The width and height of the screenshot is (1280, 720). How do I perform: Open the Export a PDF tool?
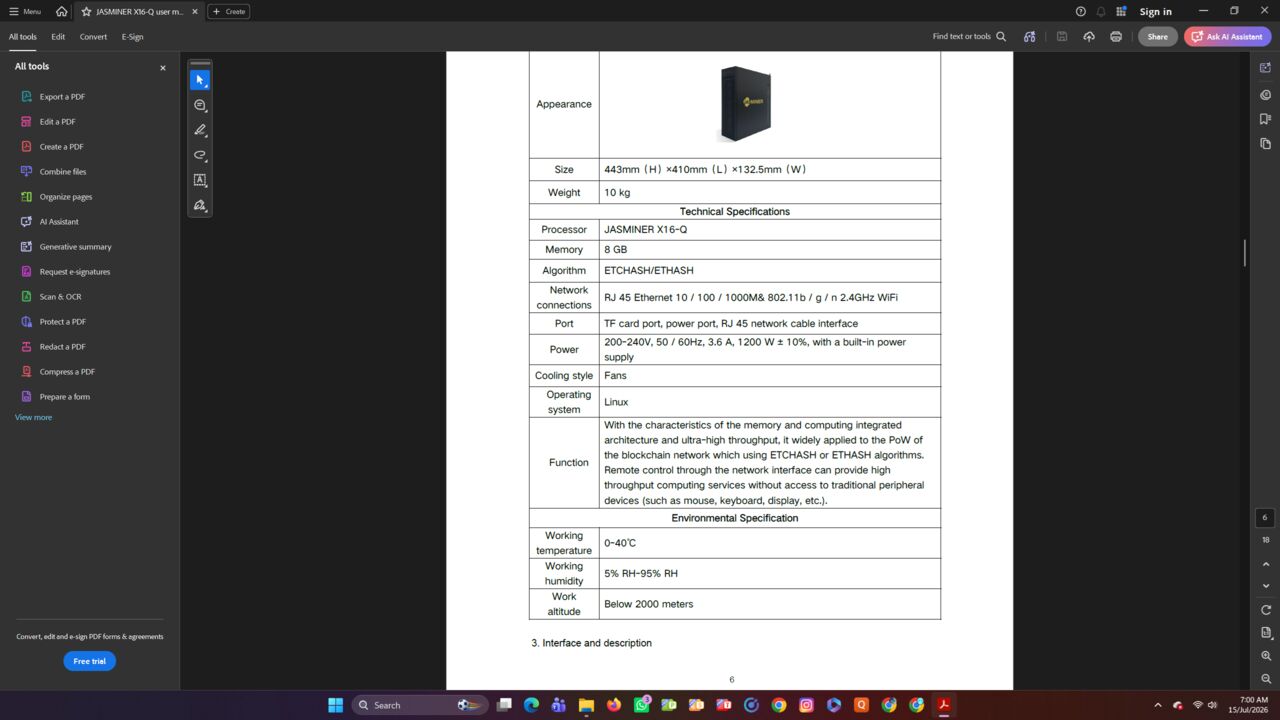pos(62,97)
